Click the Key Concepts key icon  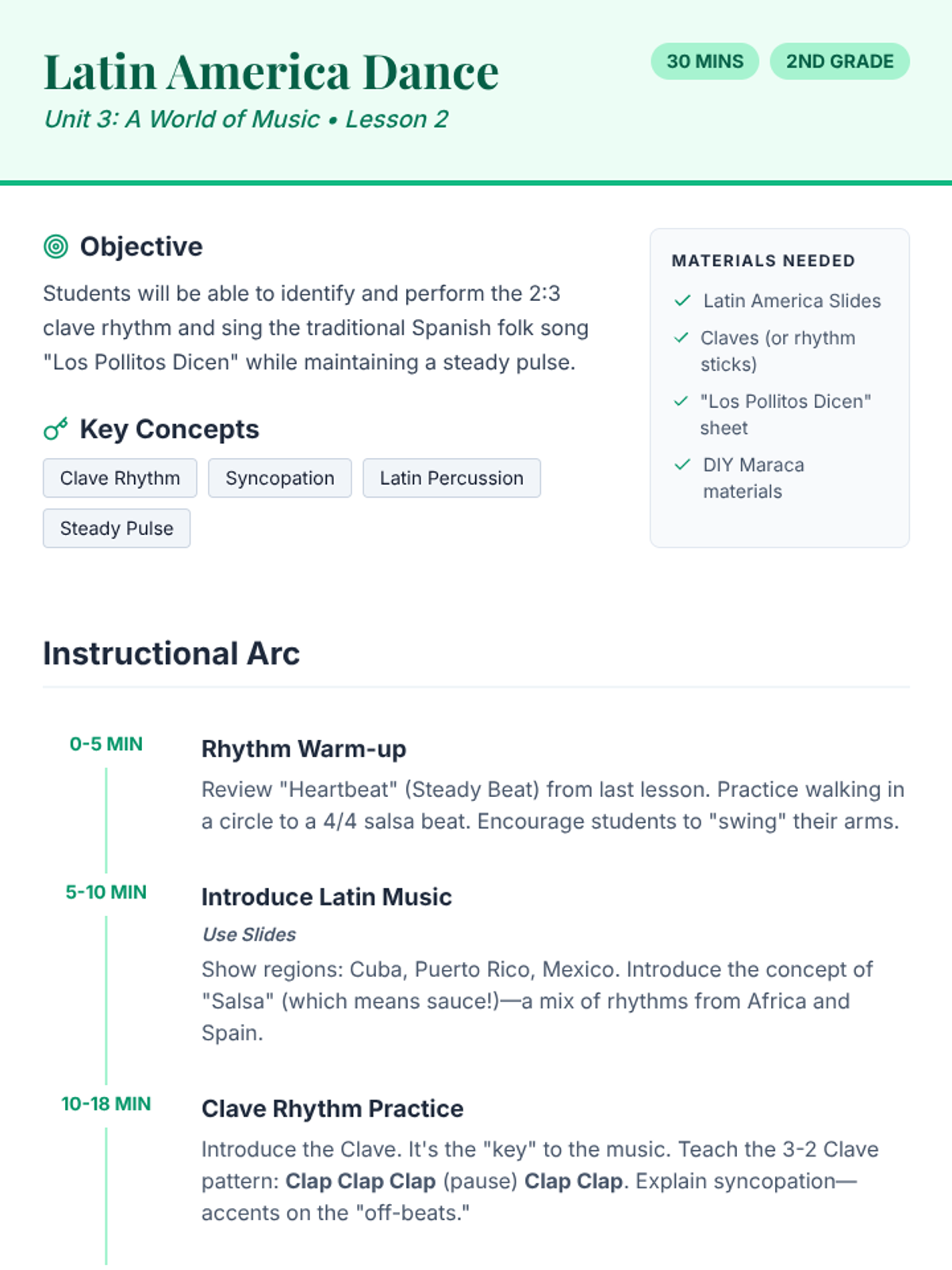56,429
